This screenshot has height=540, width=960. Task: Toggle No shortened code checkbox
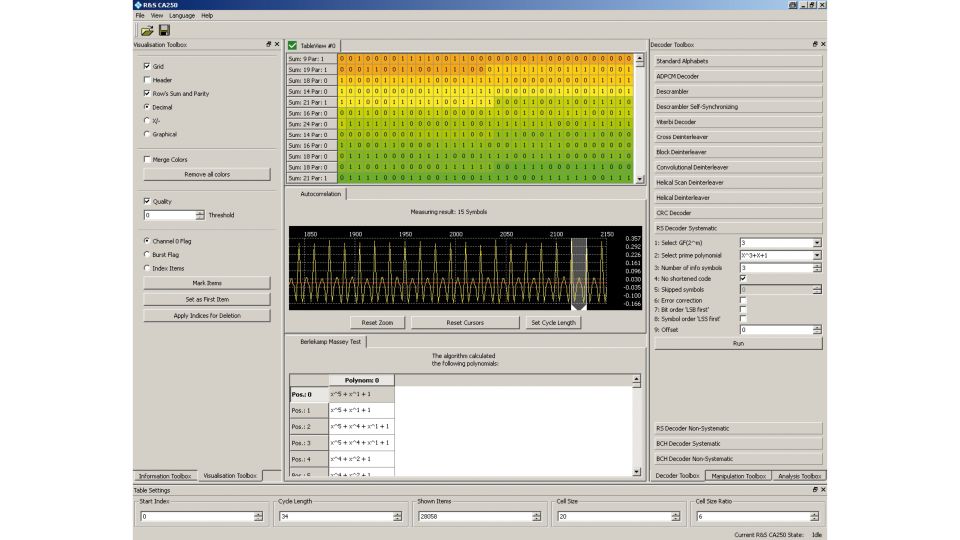coord(743,278)
